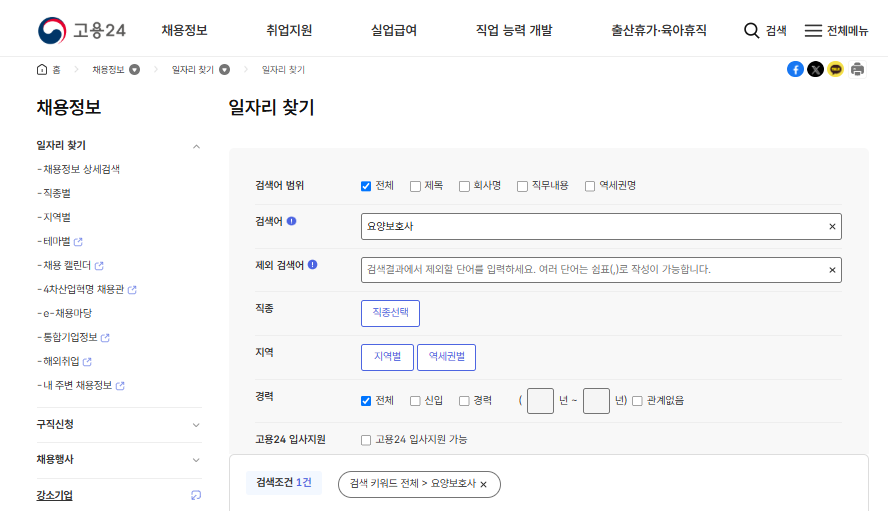This screenshot has height=511, width=888.
Task: Click external link icon beside 통합기업정보
Action: click(x=105, y=338)
